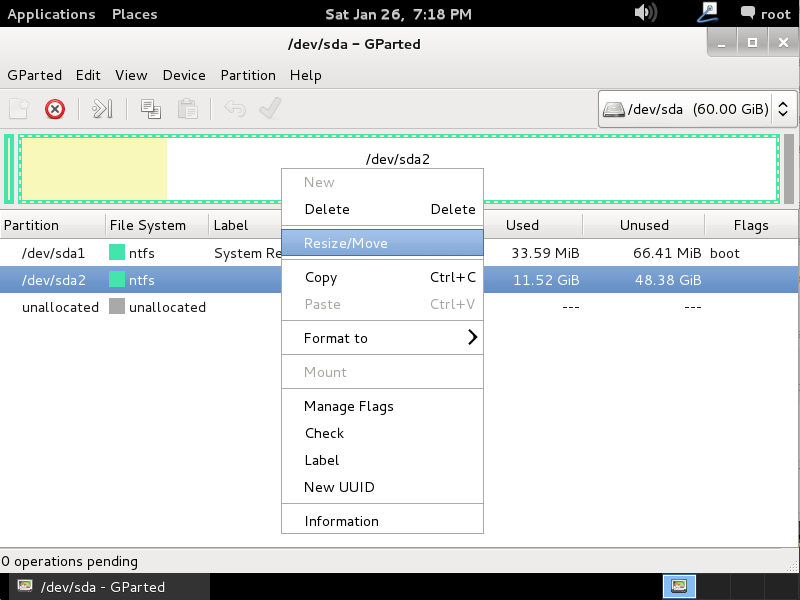The height and width of the screenshot is (600, 800).
Task: Open the Help menu
Action: 306,75
